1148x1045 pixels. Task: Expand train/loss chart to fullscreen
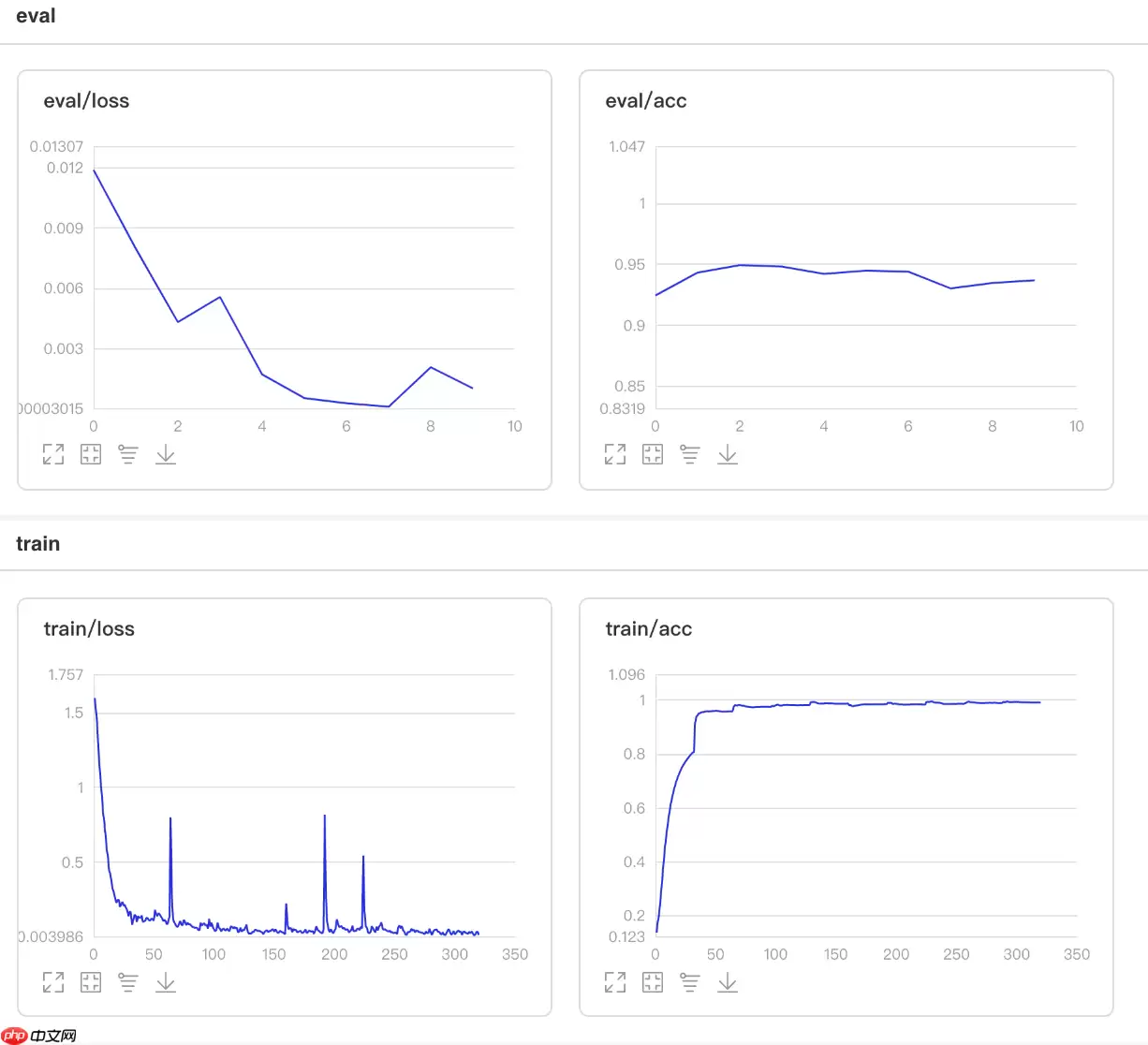(53, 982)
